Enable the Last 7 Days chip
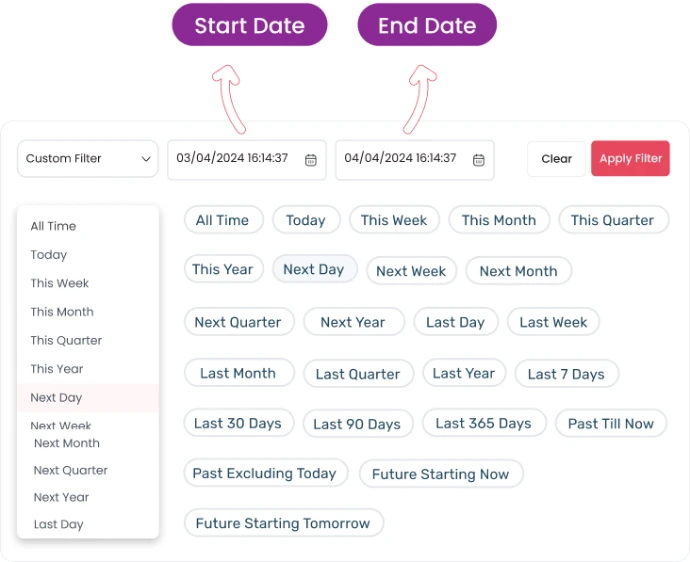 566,374
